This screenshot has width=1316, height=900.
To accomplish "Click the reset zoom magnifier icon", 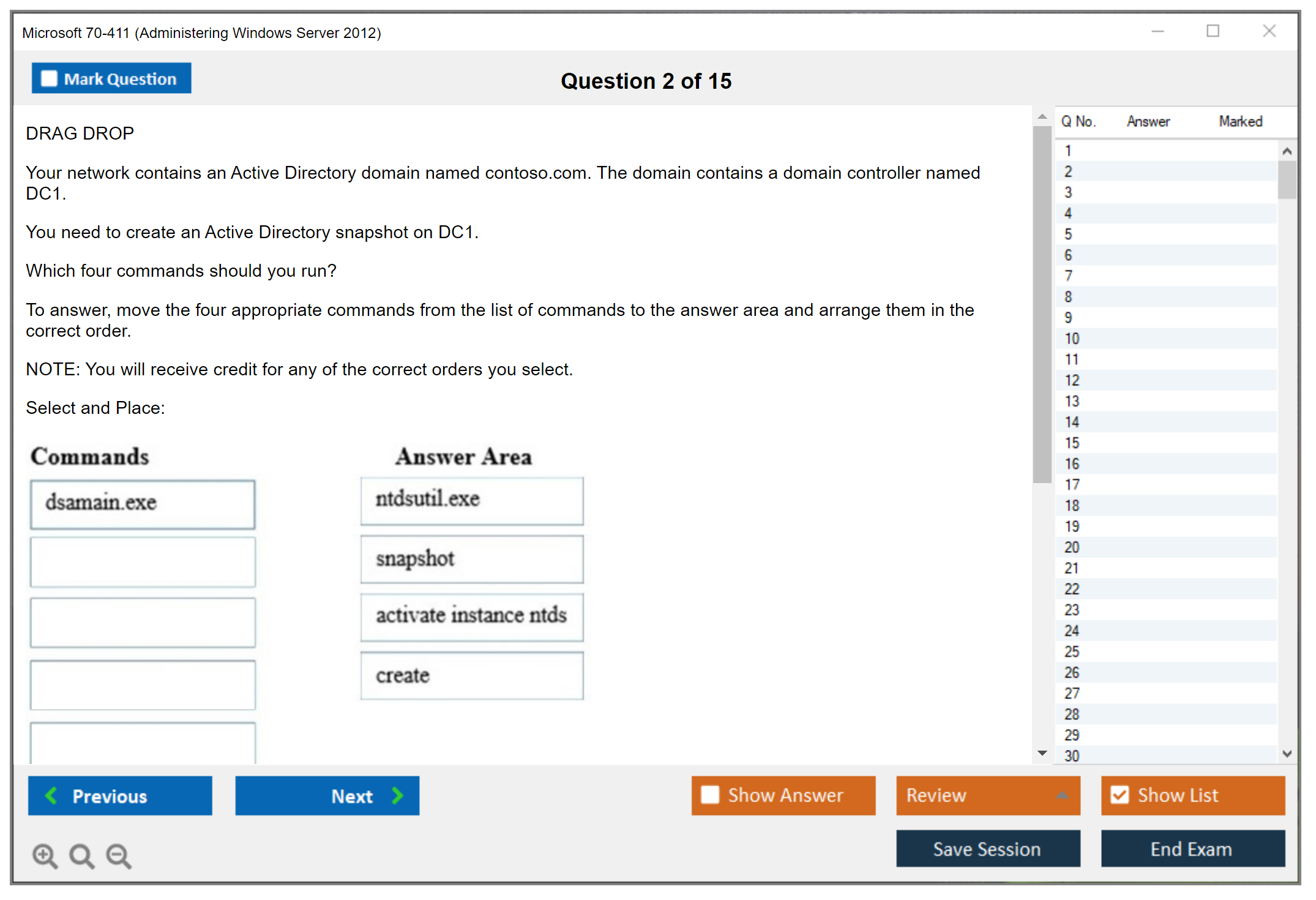I will pyautogui.click(x=81, y=855).
